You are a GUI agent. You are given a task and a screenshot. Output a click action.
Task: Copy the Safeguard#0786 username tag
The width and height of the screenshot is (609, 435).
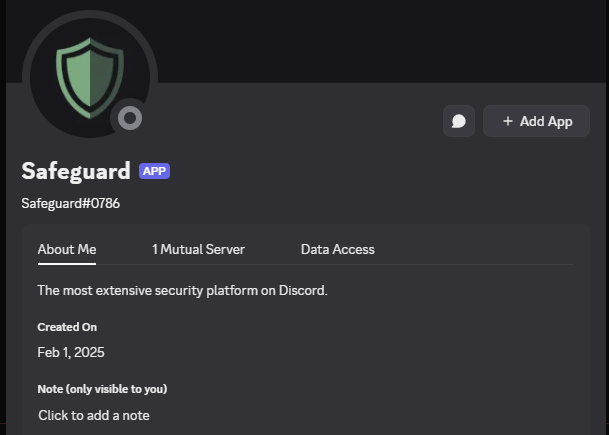(x=71, y=204)
